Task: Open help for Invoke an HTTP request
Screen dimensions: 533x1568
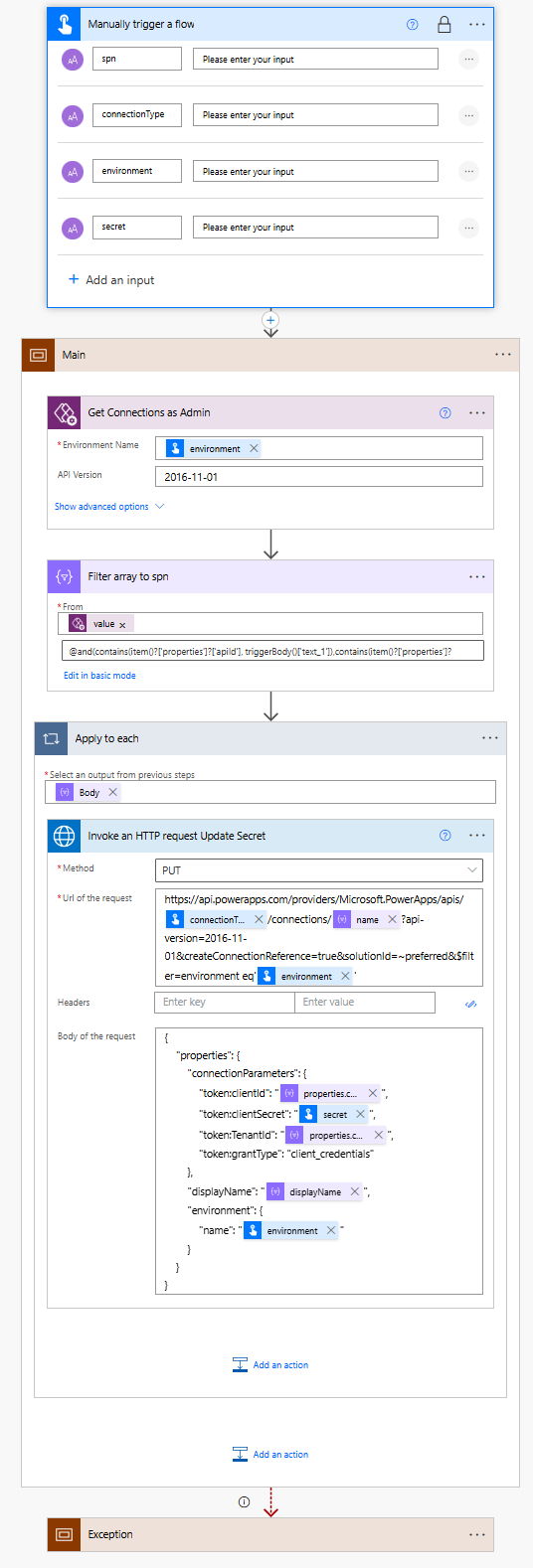Action: click(445, 836)
